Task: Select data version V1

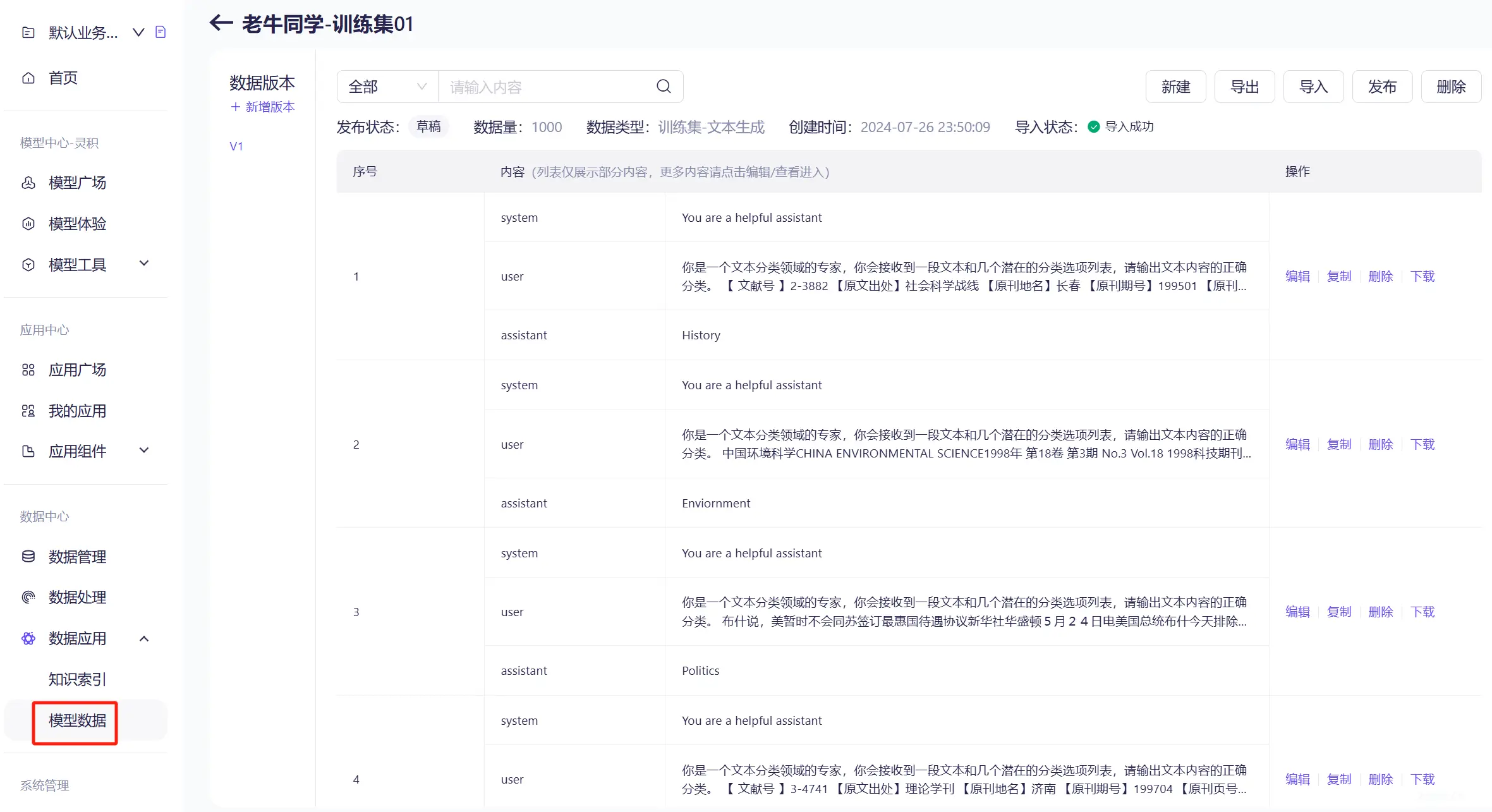Action: coord(236,146)
